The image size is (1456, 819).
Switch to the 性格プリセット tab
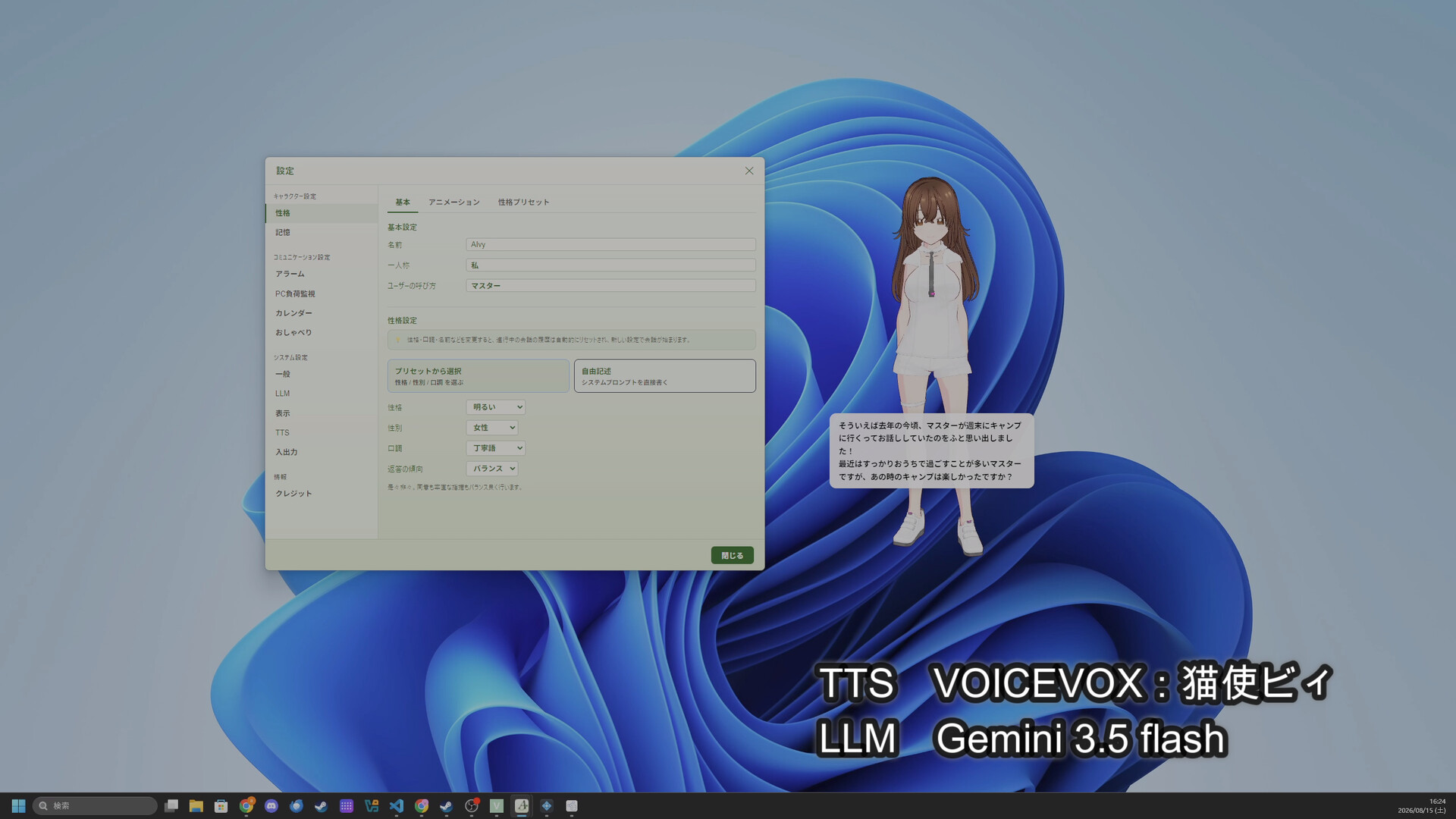point(523,202)
